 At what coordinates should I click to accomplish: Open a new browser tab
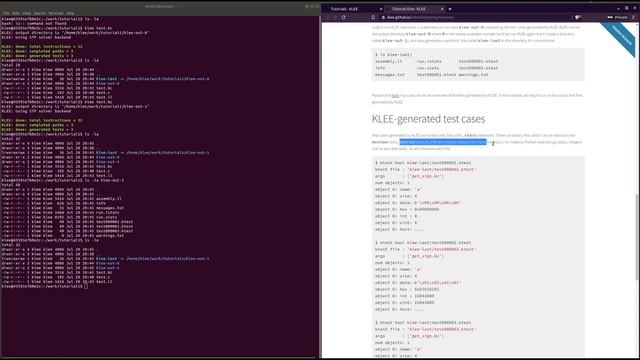(450, 9)
